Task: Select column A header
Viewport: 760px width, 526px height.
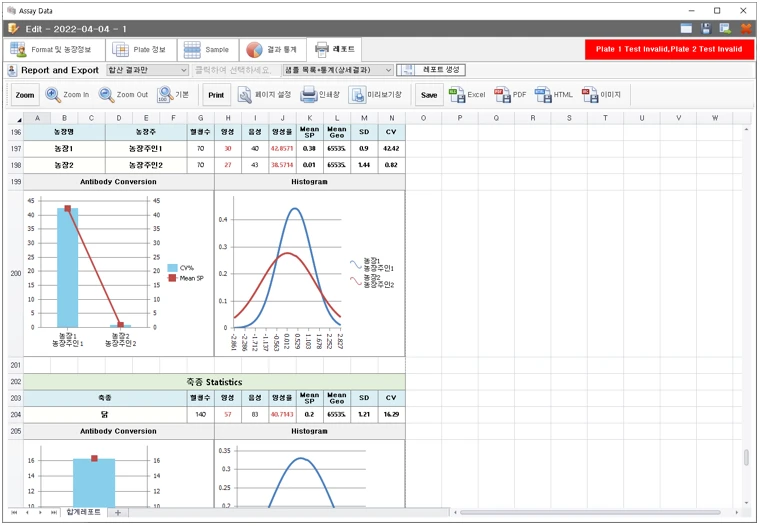Action: [x=37, y=118]
